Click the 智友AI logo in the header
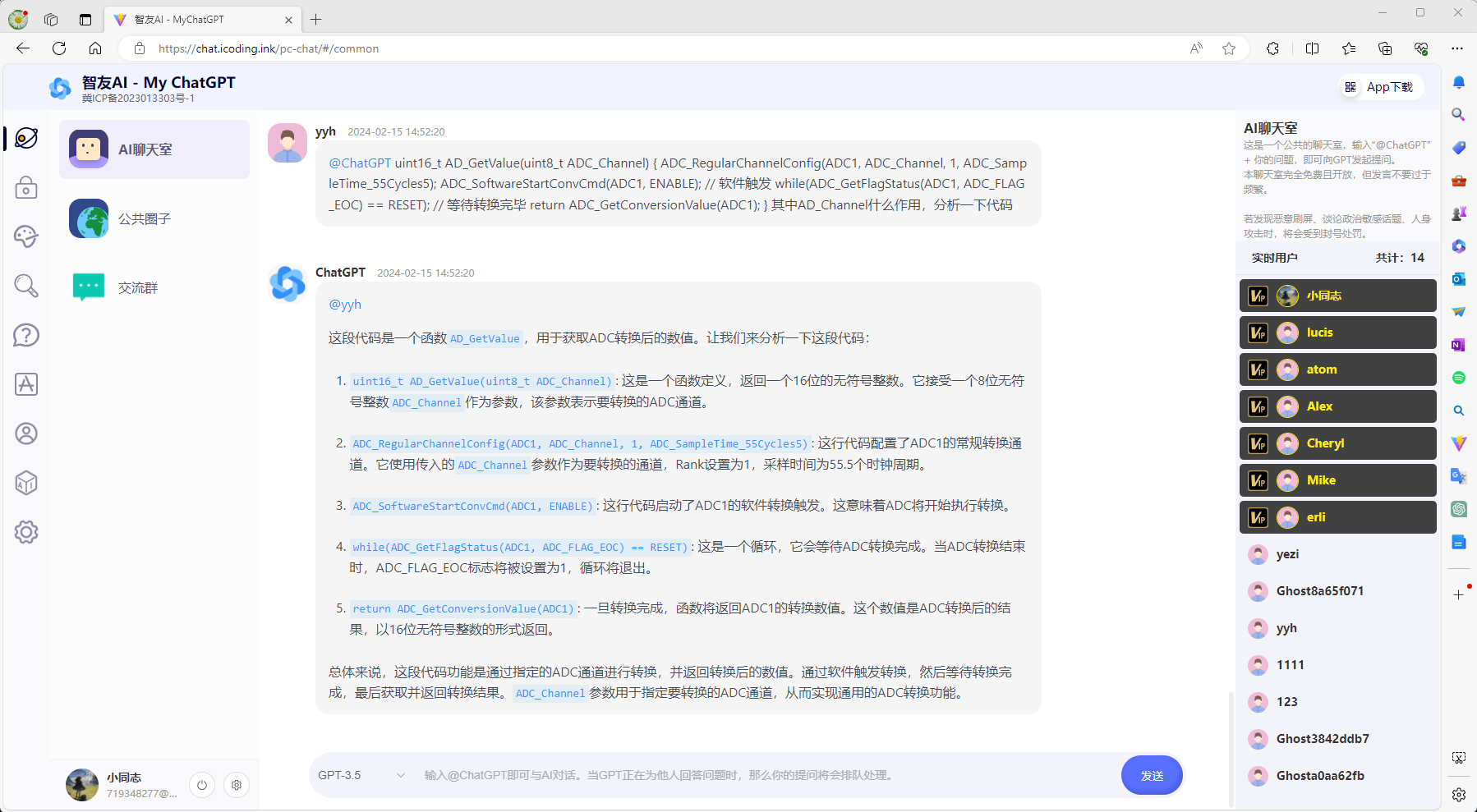The width and height of the screenshot is (1477, 812). [60, 88]
